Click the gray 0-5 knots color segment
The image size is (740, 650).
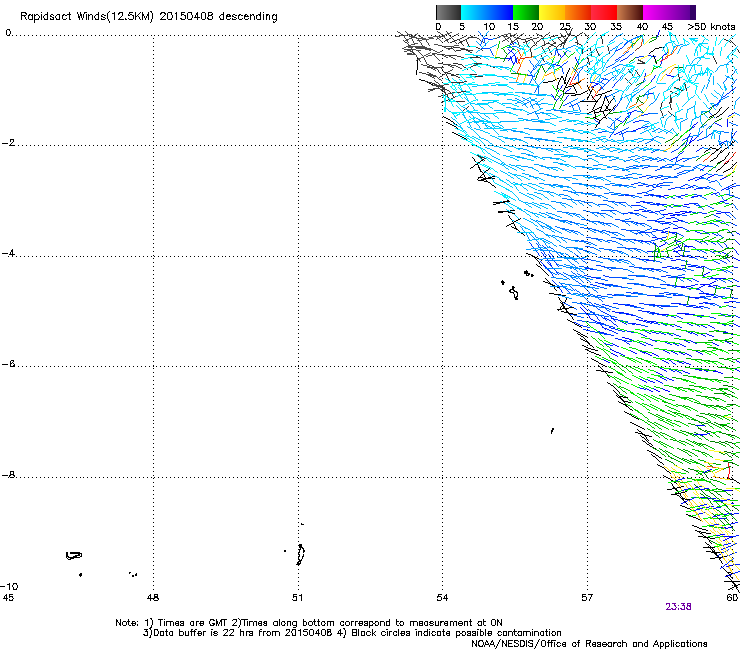pyautogui.click(x=448, y=12)
